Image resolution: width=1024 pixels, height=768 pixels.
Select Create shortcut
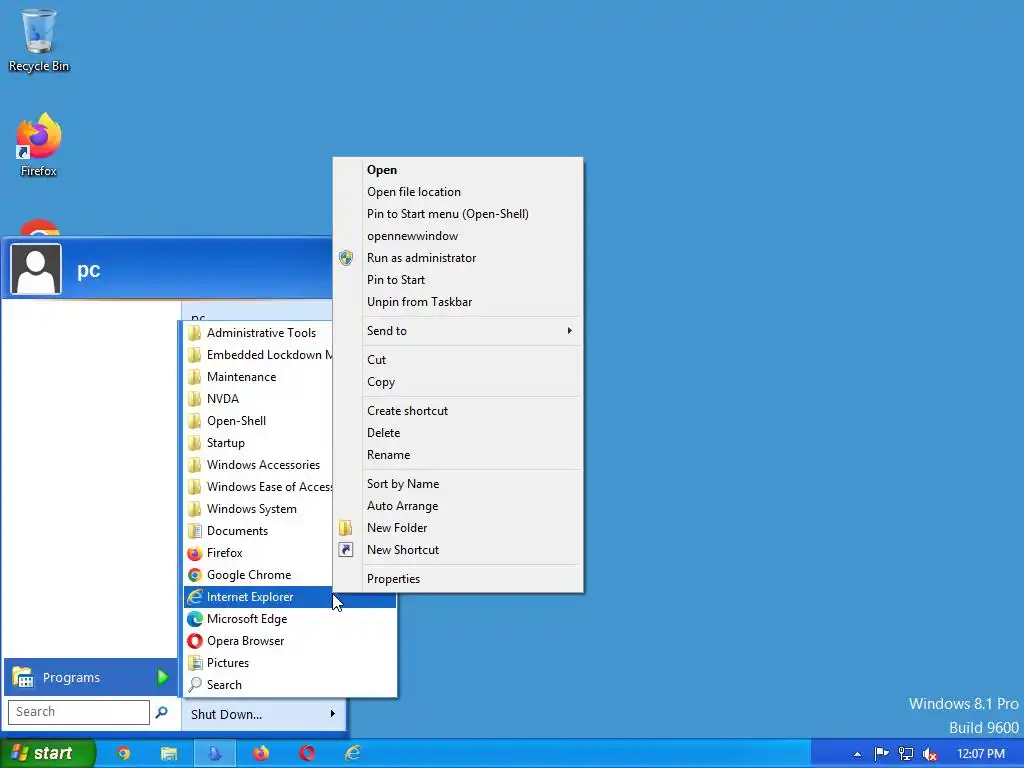tap(458, 411)
